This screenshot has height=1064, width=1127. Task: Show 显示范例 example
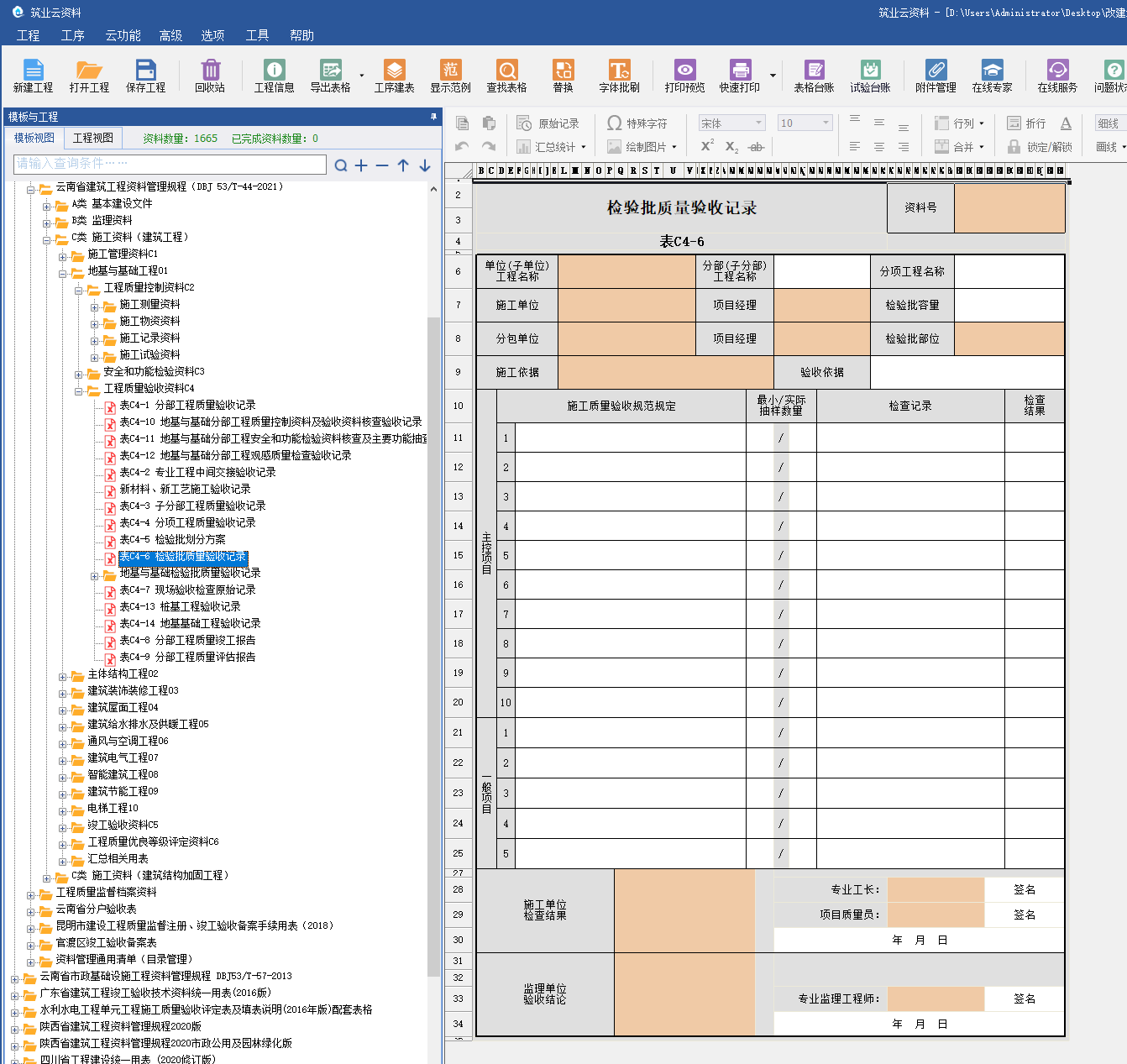pyautogui.click(x=451, y=76)
